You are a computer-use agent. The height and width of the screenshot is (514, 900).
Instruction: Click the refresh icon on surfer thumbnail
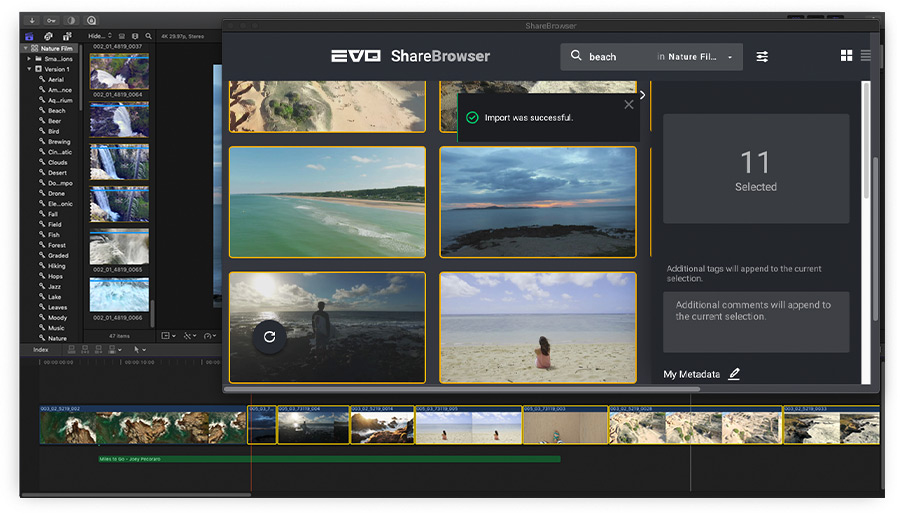269,337
